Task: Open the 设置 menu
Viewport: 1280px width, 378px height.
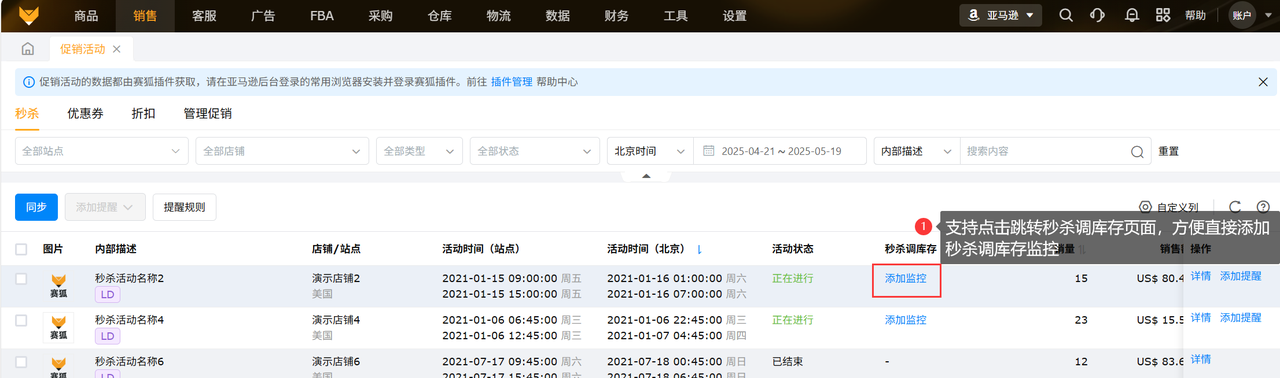Action: coord(735,16)
